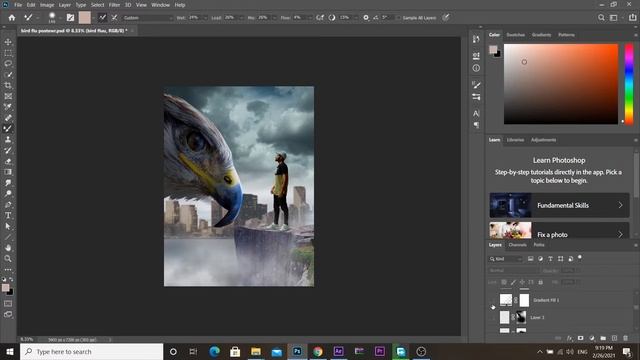Select the Lasso tool

(x=8, y=64)
